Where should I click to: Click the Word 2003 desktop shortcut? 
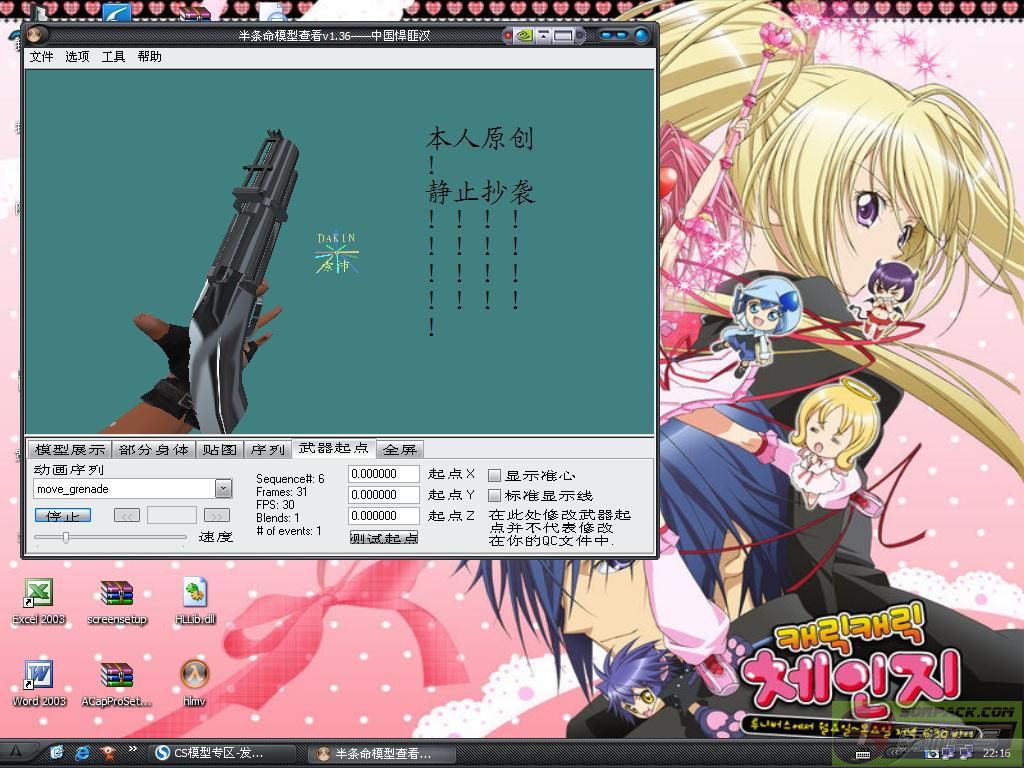point(38,676)
